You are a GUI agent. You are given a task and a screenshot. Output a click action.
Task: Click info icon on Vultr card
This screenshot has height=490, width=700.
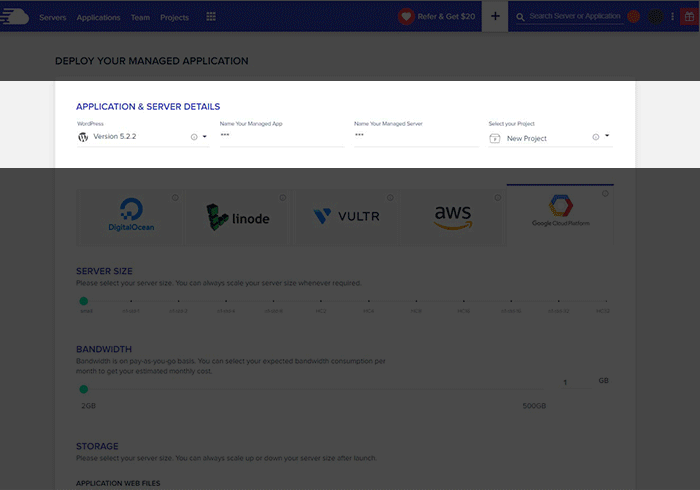pyautogui.click(x=390, y=197)
